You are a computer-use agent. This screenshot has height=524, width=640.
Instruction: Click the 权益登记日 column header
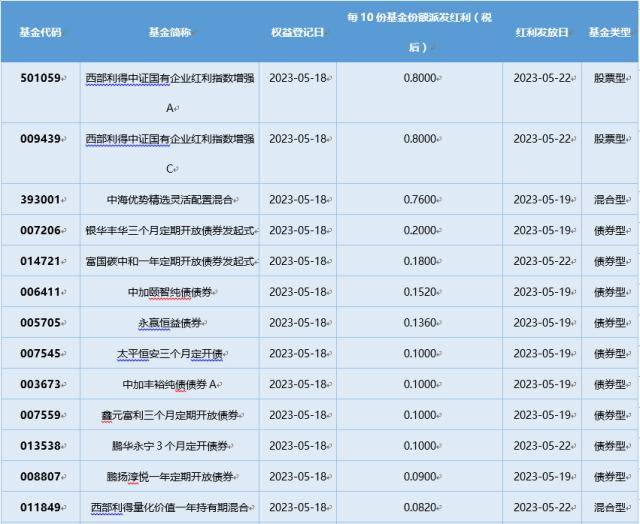pyautogui.click(x=297, y=32)
